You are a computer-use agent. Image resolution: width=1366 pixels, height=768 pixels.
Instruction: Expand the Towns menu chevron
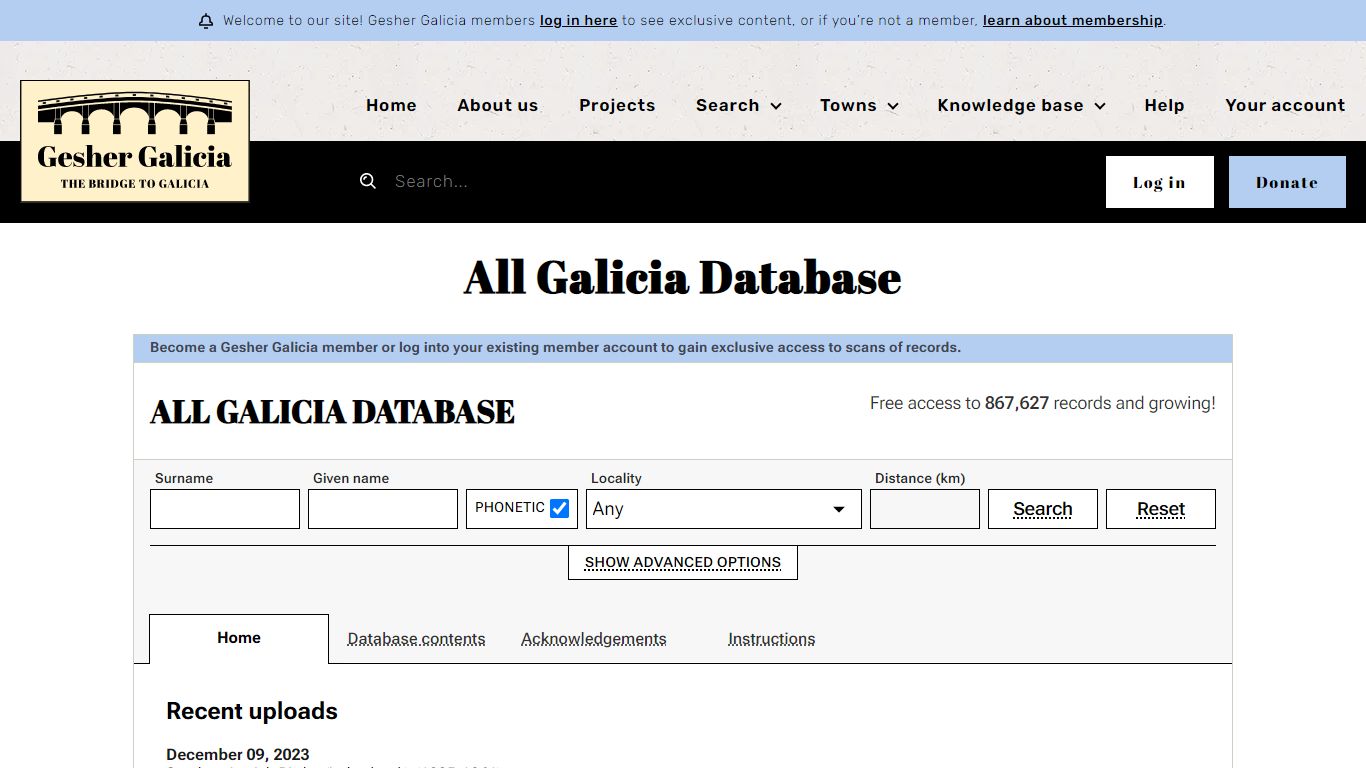pos(893,106)
